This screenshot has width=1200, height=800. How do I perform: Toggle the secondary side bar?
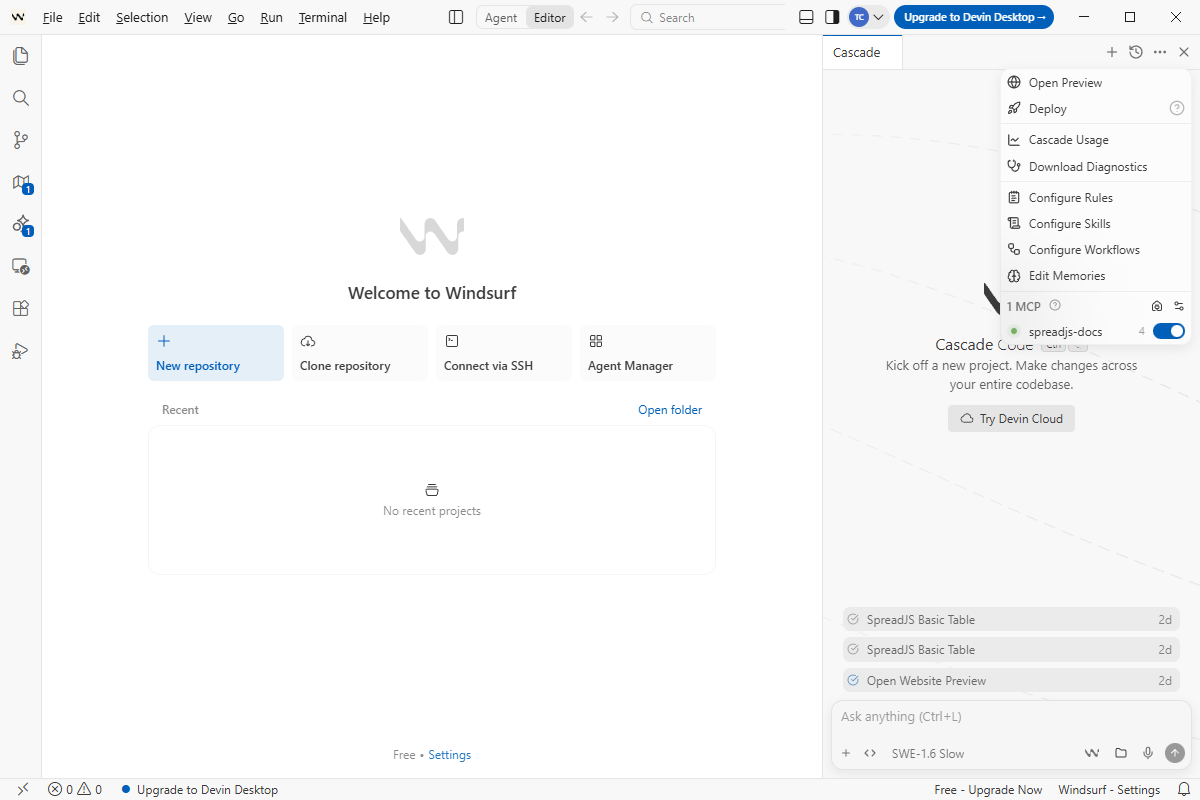click(x=832, y=17)
